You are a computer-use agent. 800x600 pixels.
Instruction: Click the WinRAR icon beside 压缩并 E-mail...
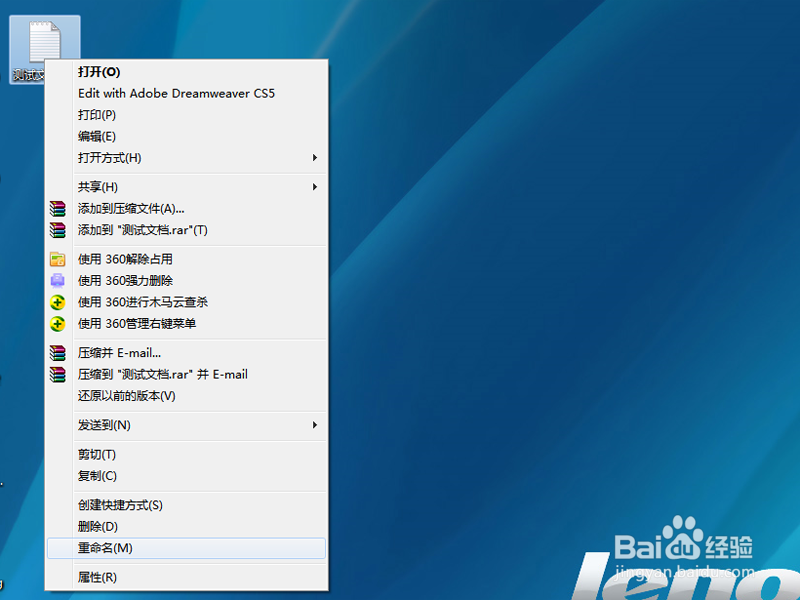[x=58, y=353]
